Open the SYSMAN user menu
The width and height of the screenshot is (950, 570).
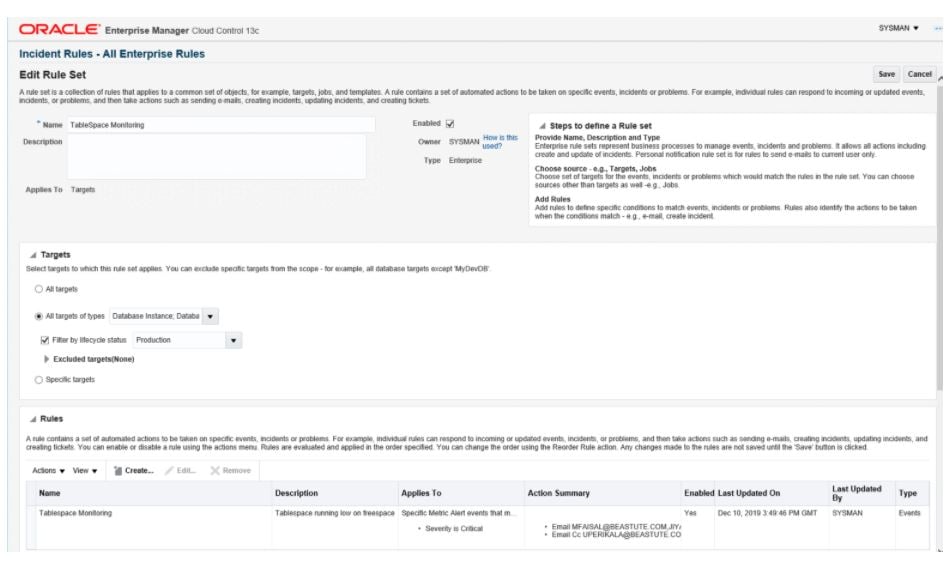[899, 28]
